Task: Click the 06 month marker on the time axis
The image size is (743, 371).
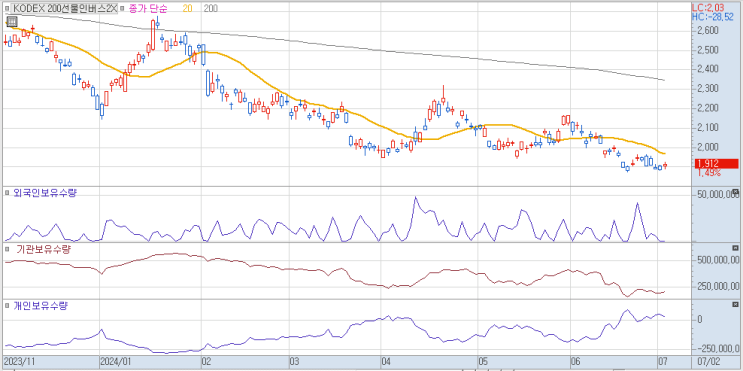Action: (x=576, y=361)
